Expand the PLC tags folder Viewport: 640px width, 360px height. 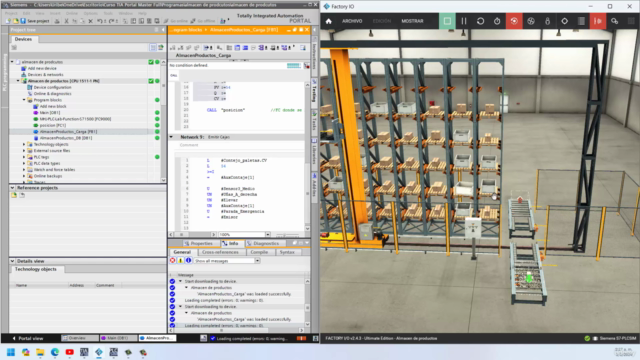pos(24,157)
